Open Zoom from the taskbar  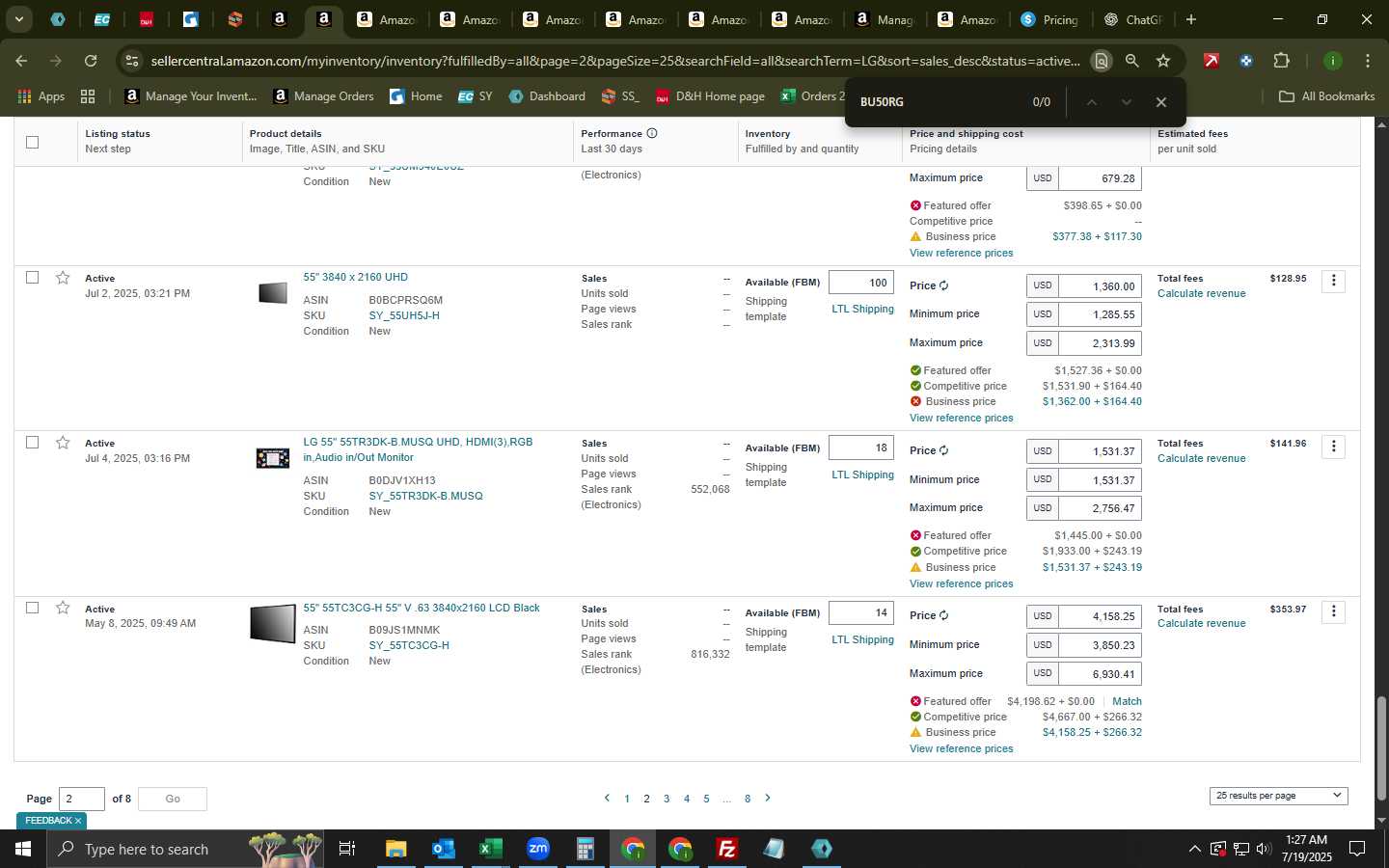[537, 849]
